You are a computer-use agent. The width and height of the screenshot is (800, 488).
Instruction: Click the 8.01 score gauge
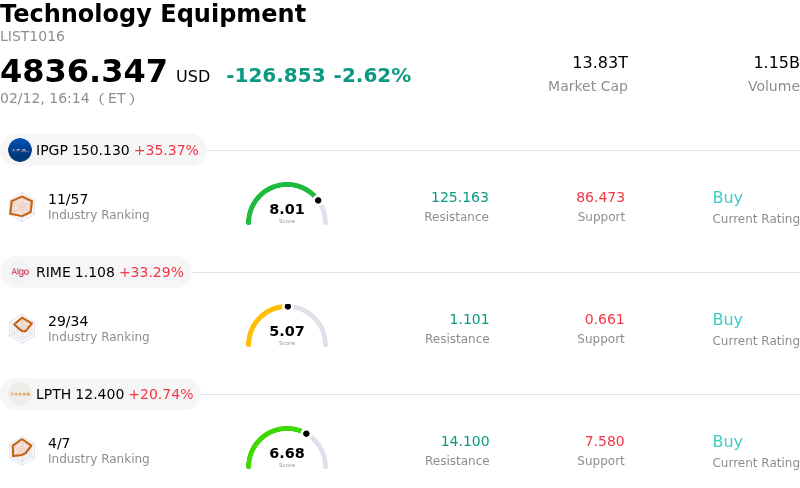click(x=287, y=205)
